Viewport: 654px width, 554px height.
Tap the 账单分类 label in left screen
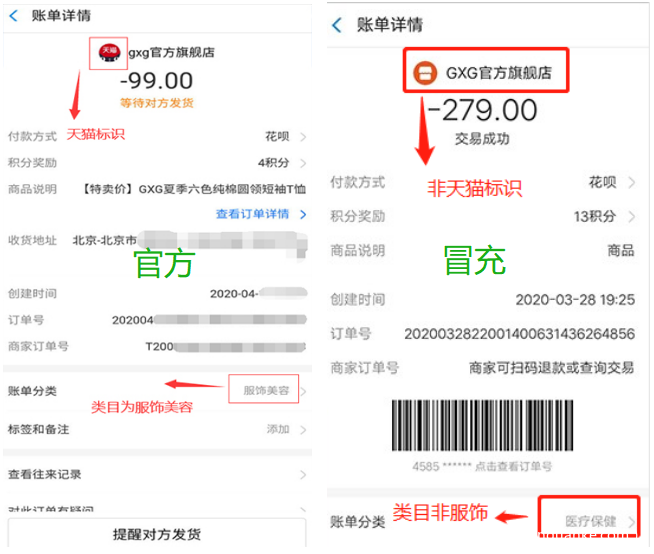(32, 391)
